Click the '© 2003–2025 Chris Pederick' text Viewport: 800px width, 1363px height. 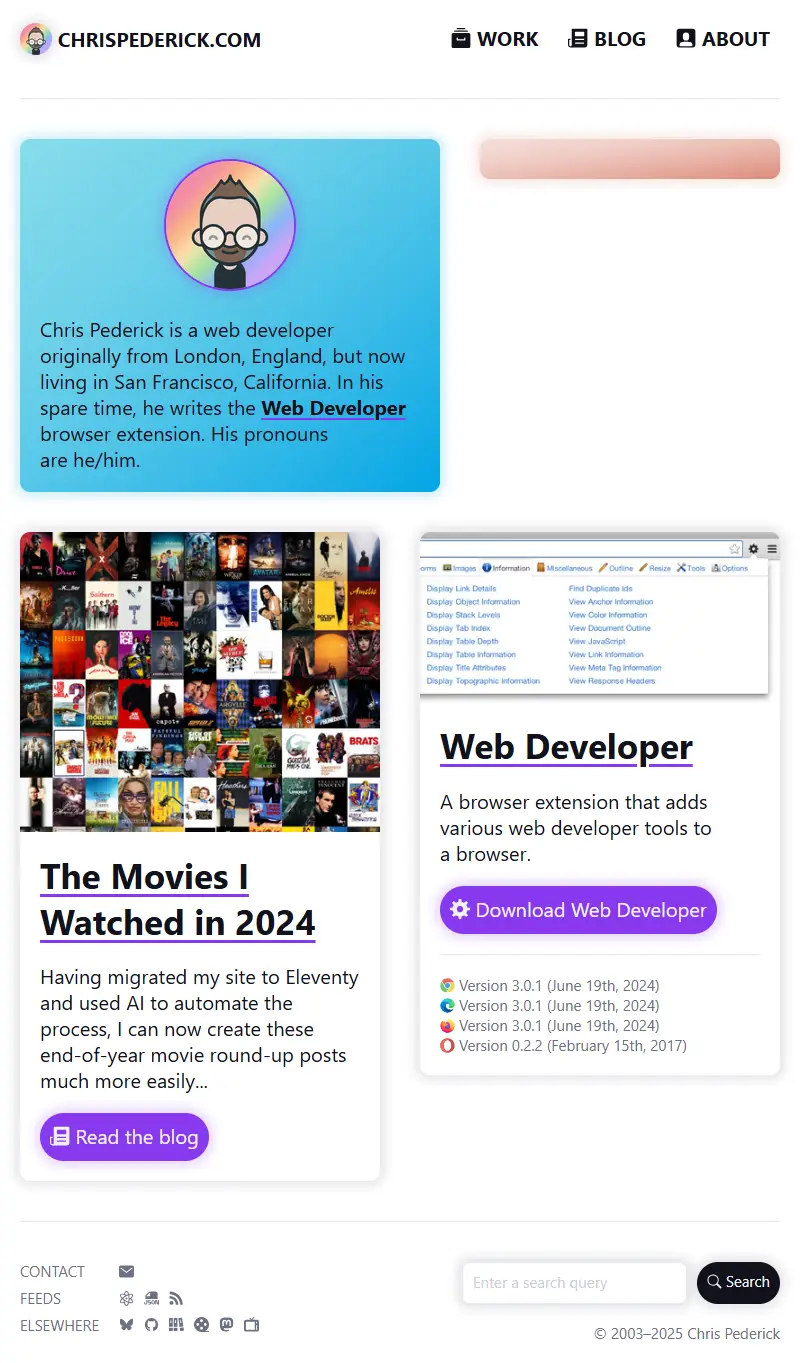point(687,1334)
